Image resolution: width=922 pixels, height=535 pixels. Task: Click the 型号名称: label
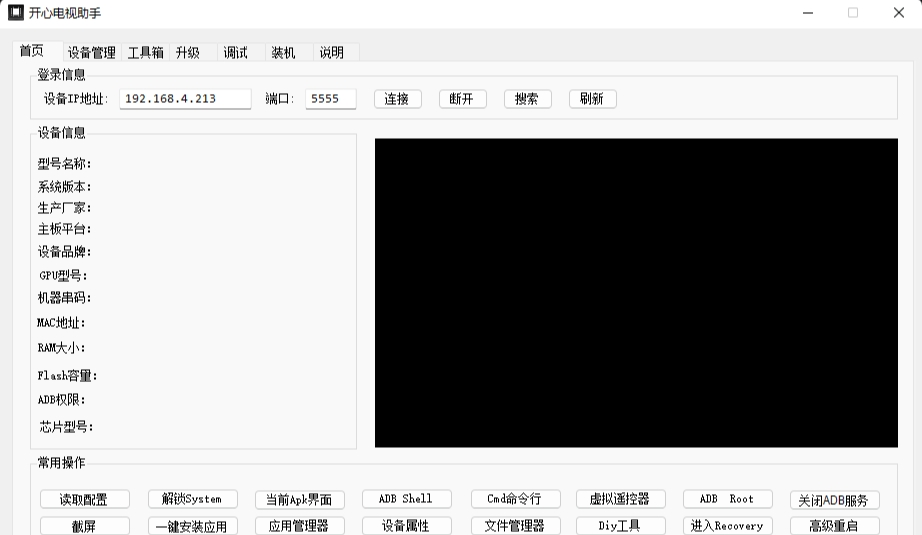65,163
